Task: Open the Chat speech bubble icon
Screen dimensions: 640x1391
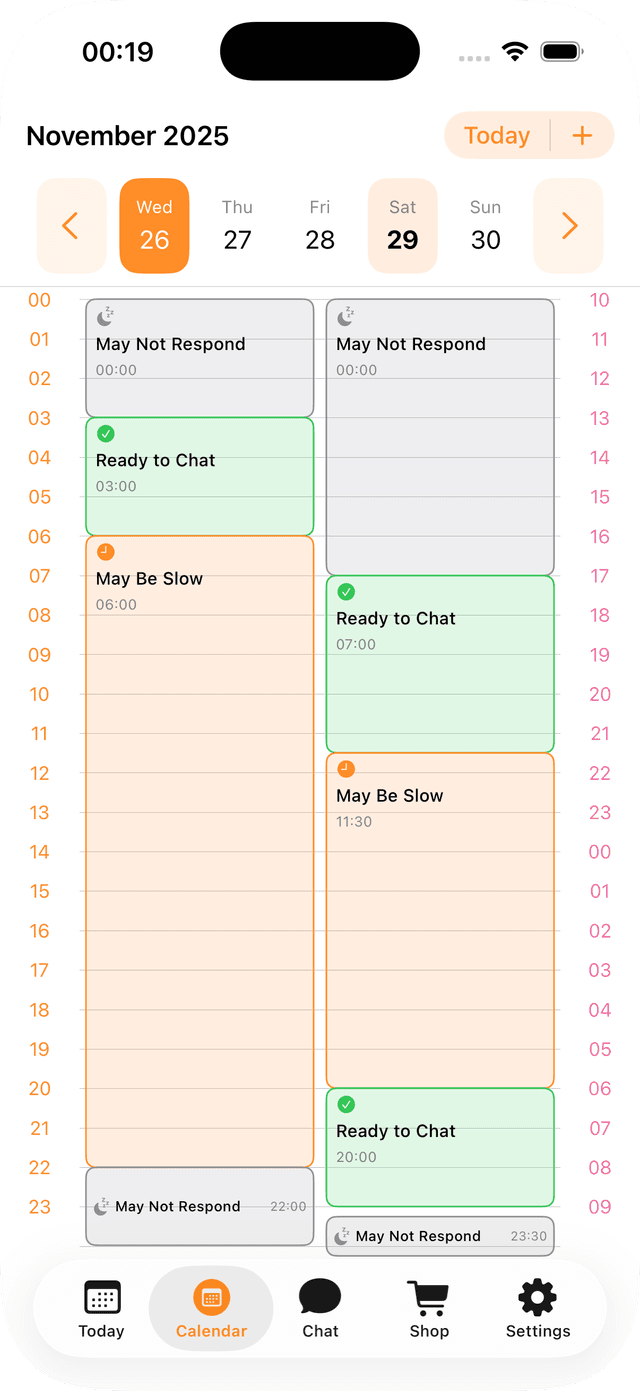Action: (319, 1297)
